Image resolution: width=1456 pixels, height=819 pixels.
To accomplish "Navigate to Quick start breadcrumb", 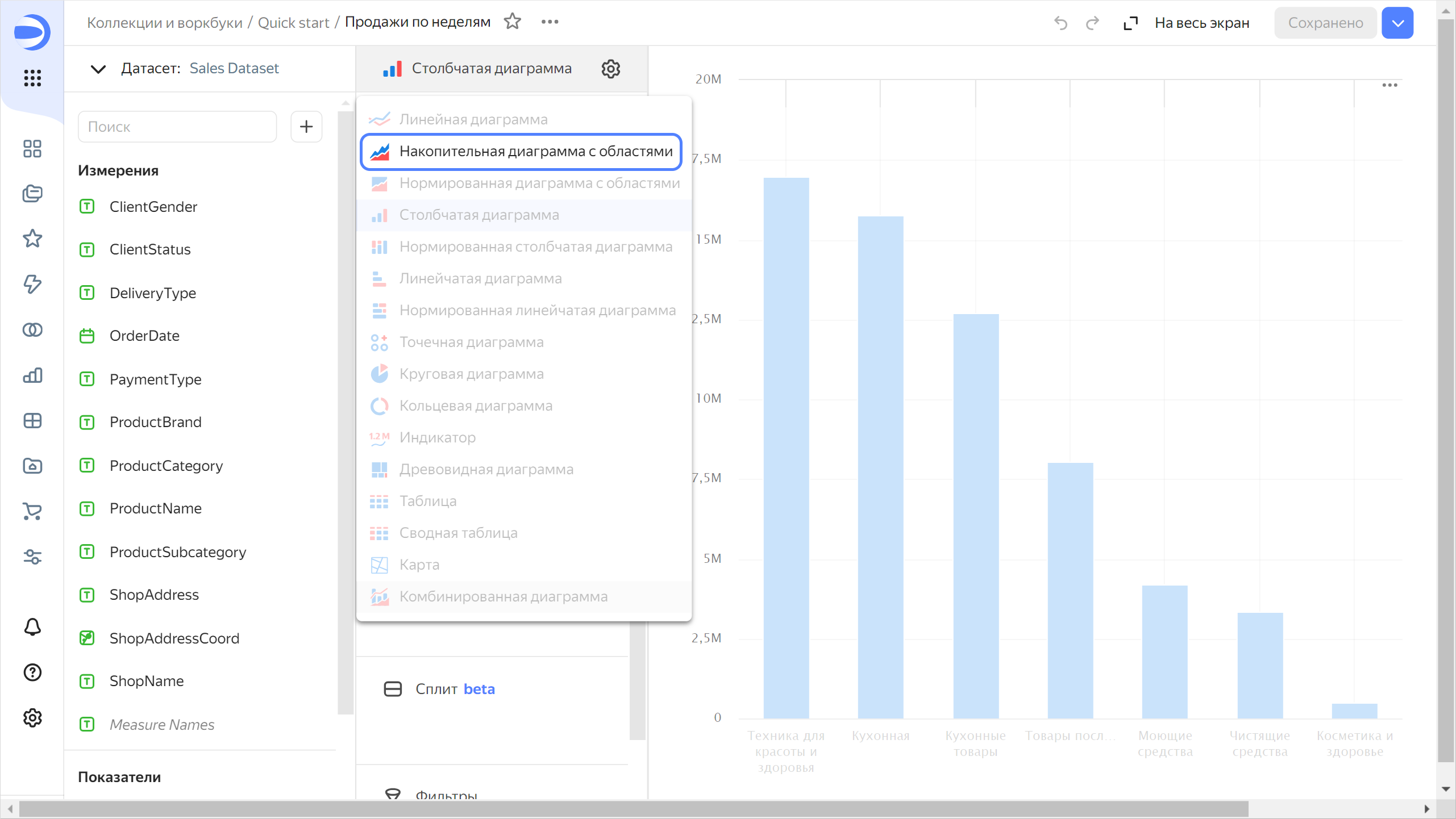I will coord(293,23).
